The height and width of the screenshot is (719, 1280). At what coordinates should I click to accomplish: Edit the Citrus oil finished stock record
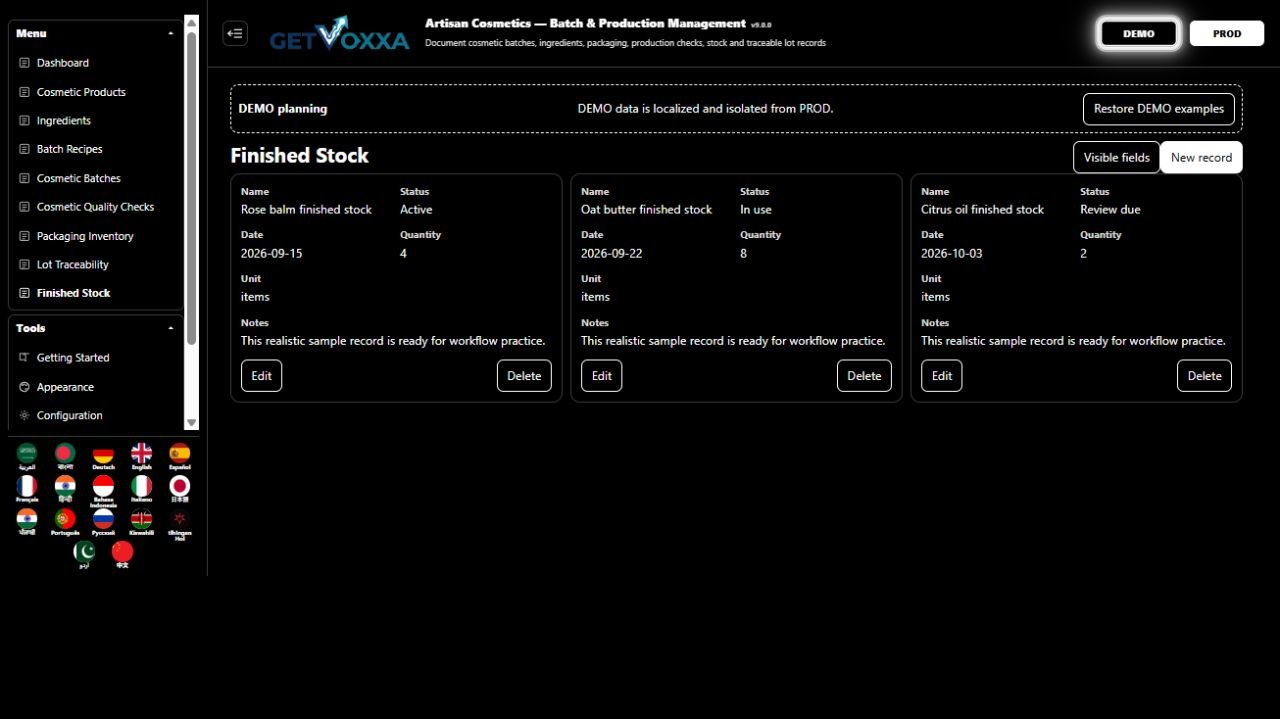click(x=941, y=376)
